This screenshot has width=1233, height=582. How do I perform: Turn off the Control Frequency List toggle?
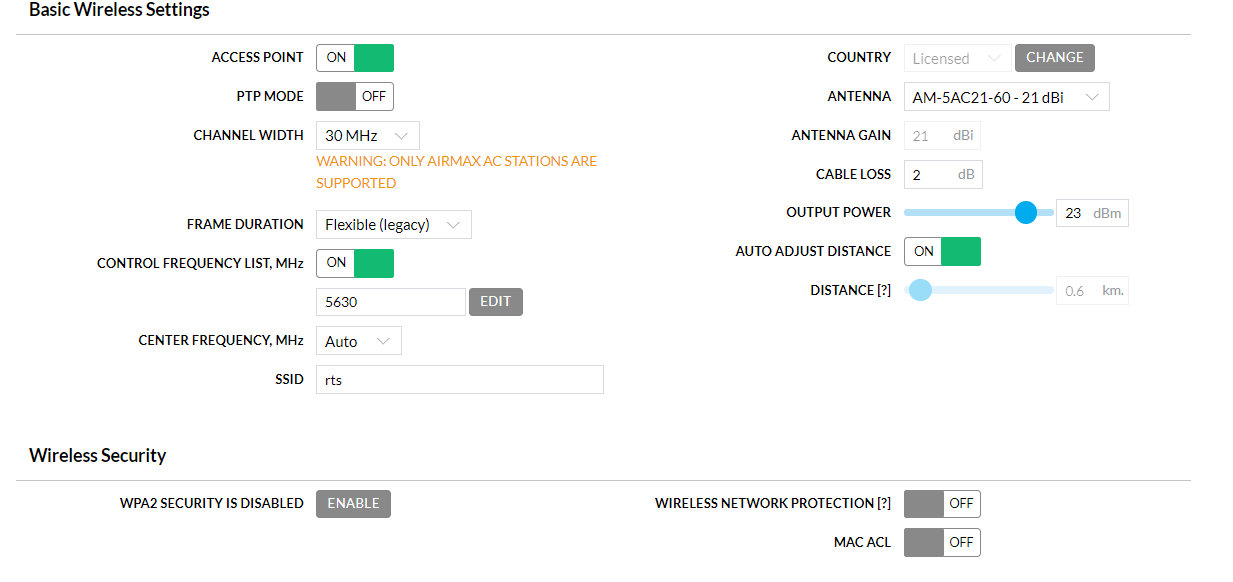click(x=355, y=263)
